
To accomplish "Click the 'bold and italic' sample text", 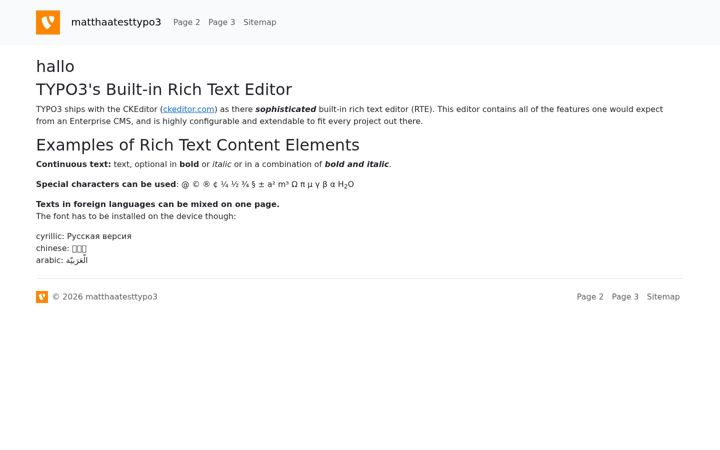I will click(x=357, y=164).
